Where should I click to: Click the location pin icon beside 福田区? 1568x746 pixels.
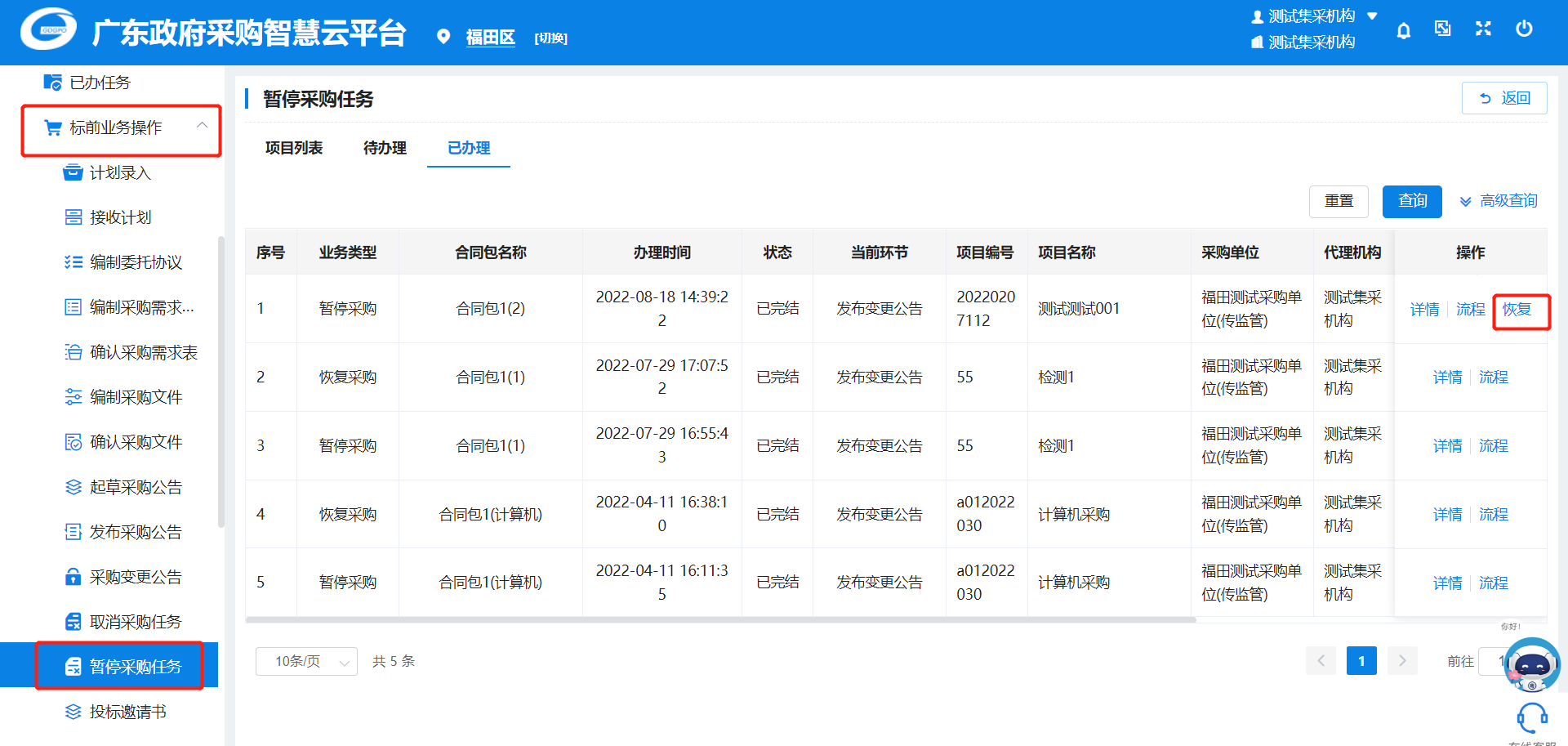[x=443, y=37]
